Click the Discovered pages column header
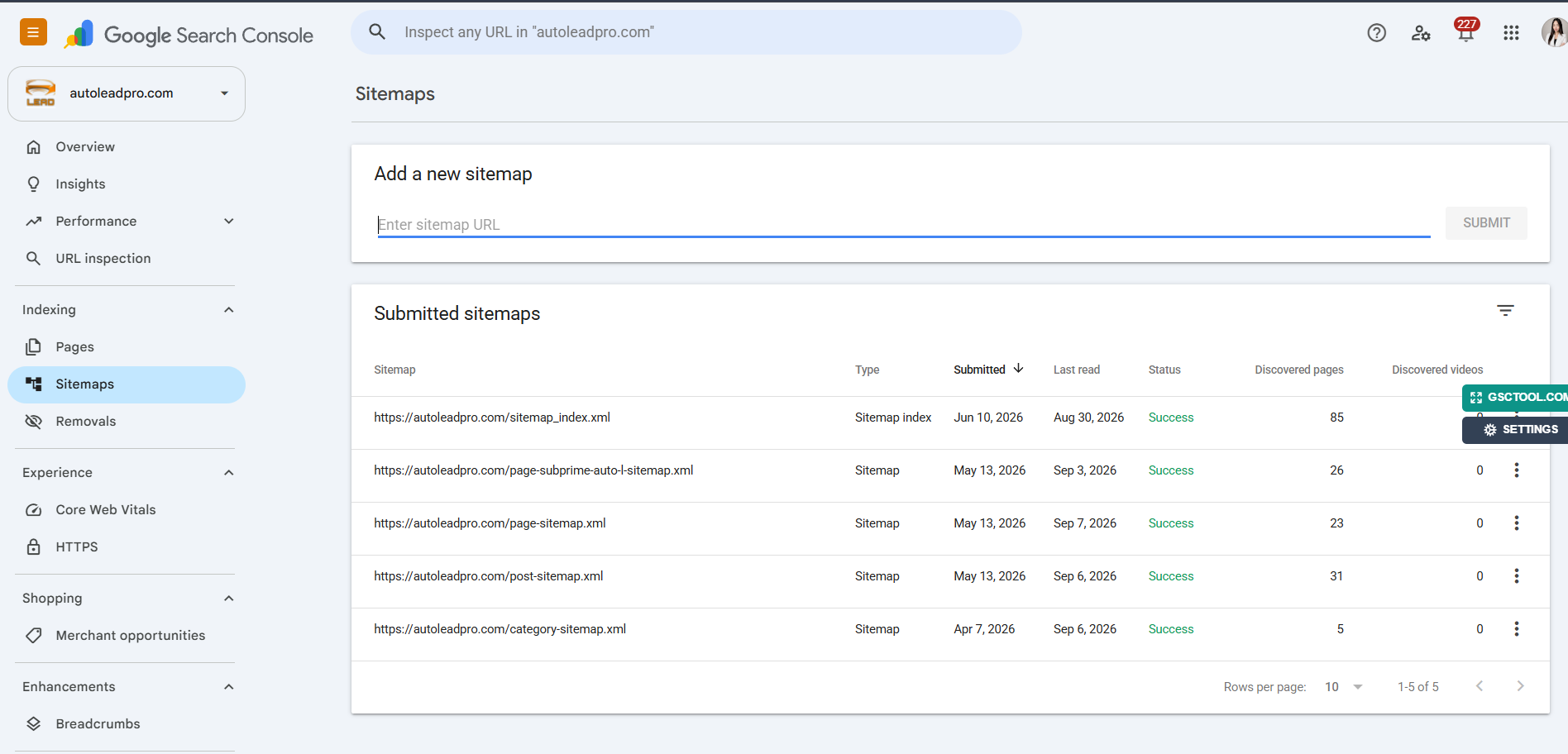The image size is (1568, 754). coord(1298,370)
